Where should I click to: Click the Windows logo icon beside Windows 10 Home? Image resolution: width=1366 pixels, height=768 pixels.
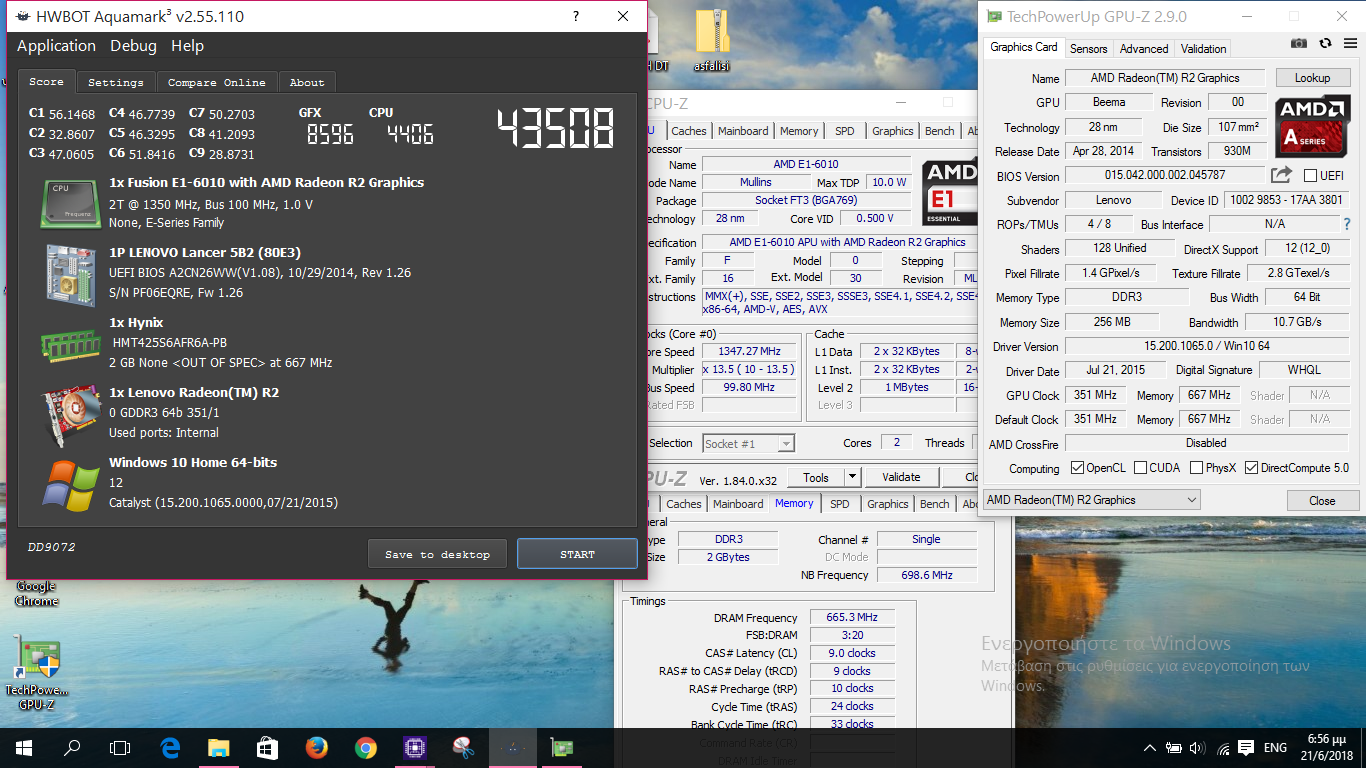pos(70,485)
